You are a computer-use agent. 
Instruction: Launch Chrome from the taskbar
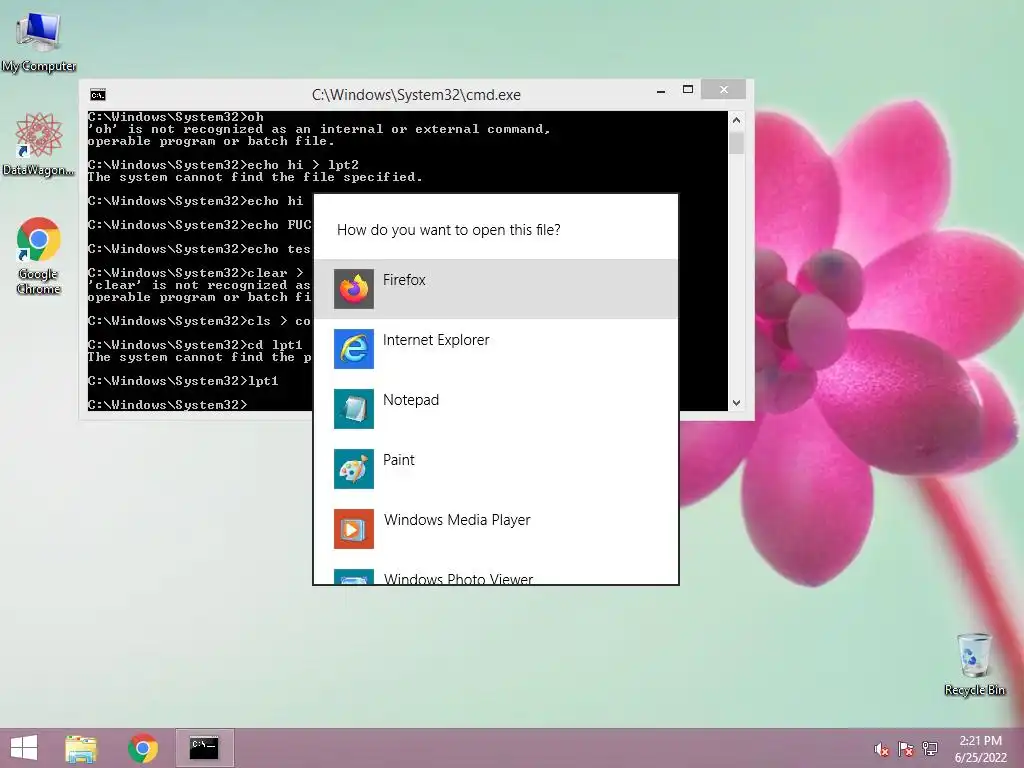(143, 748)
